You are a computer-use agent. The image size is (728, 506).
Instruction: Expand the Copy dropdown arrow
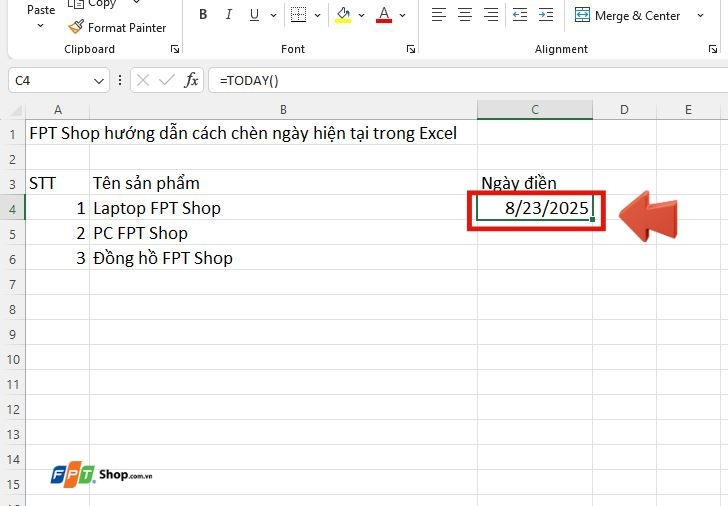click(136, 3)
